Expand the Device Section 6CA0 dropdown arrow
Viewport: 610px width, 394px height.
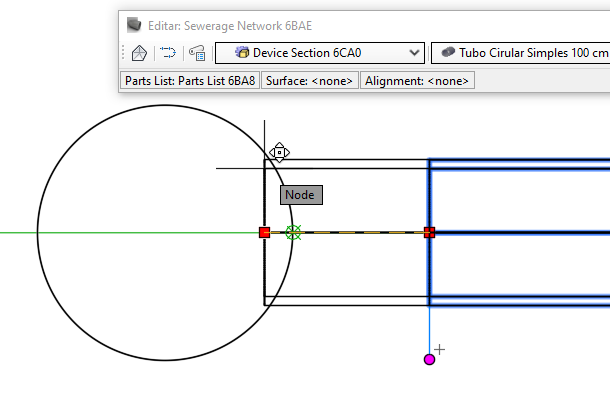414,53
